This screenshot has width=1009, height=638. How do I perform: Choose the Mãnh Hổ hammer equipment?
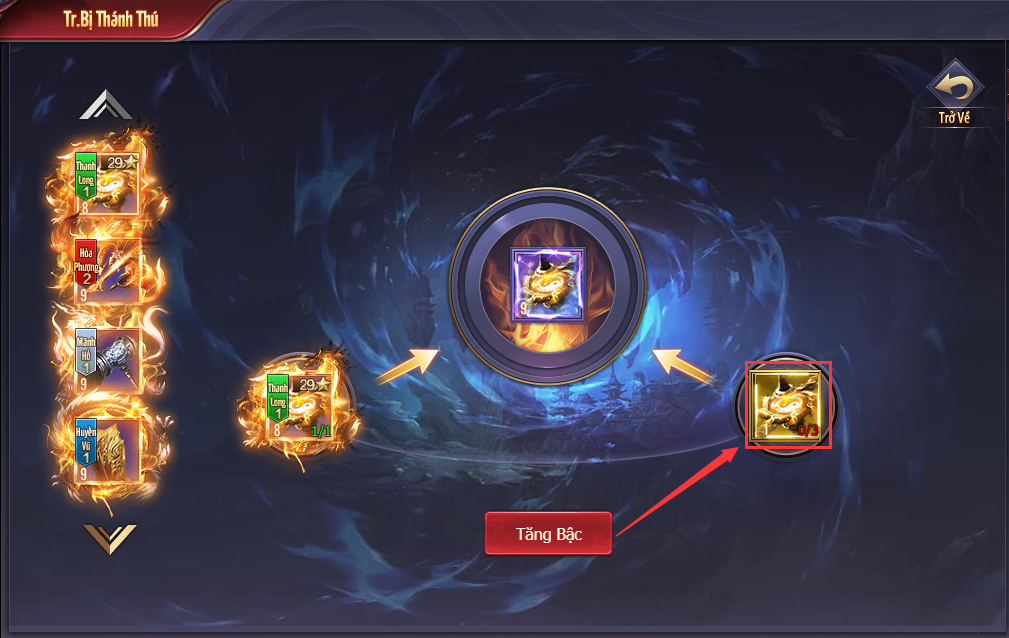(x=107, y=359)
